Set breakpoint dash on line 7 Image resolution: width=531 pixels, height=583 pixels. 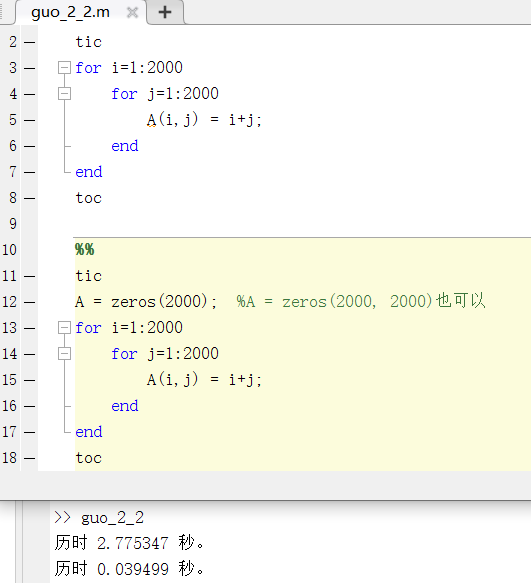30,173
